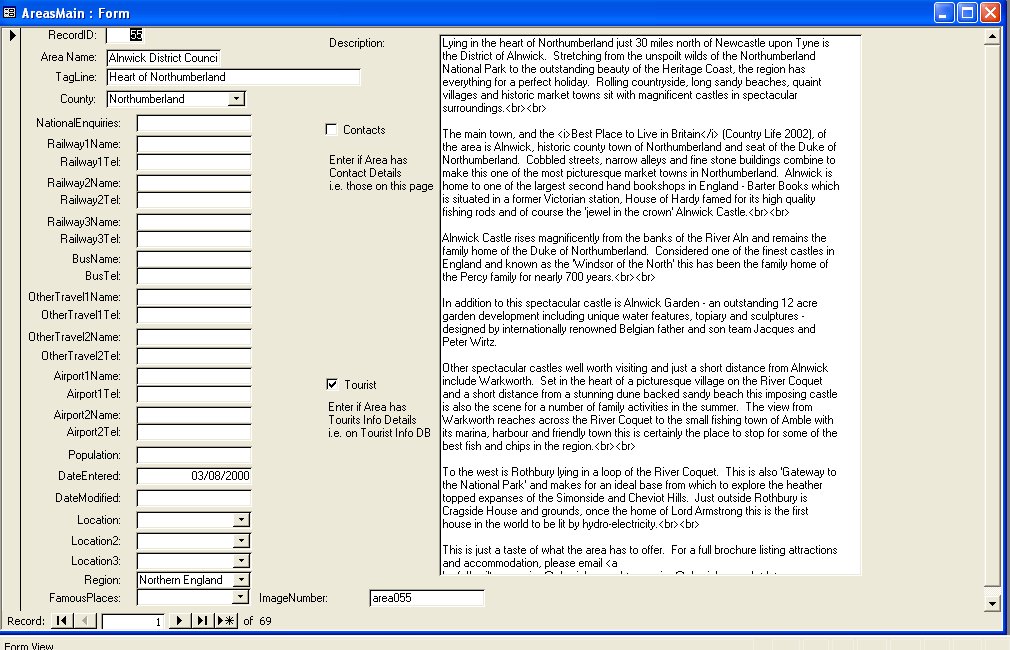
Task: Select record using the record selector arrow
Action: (x=12, y=35)
